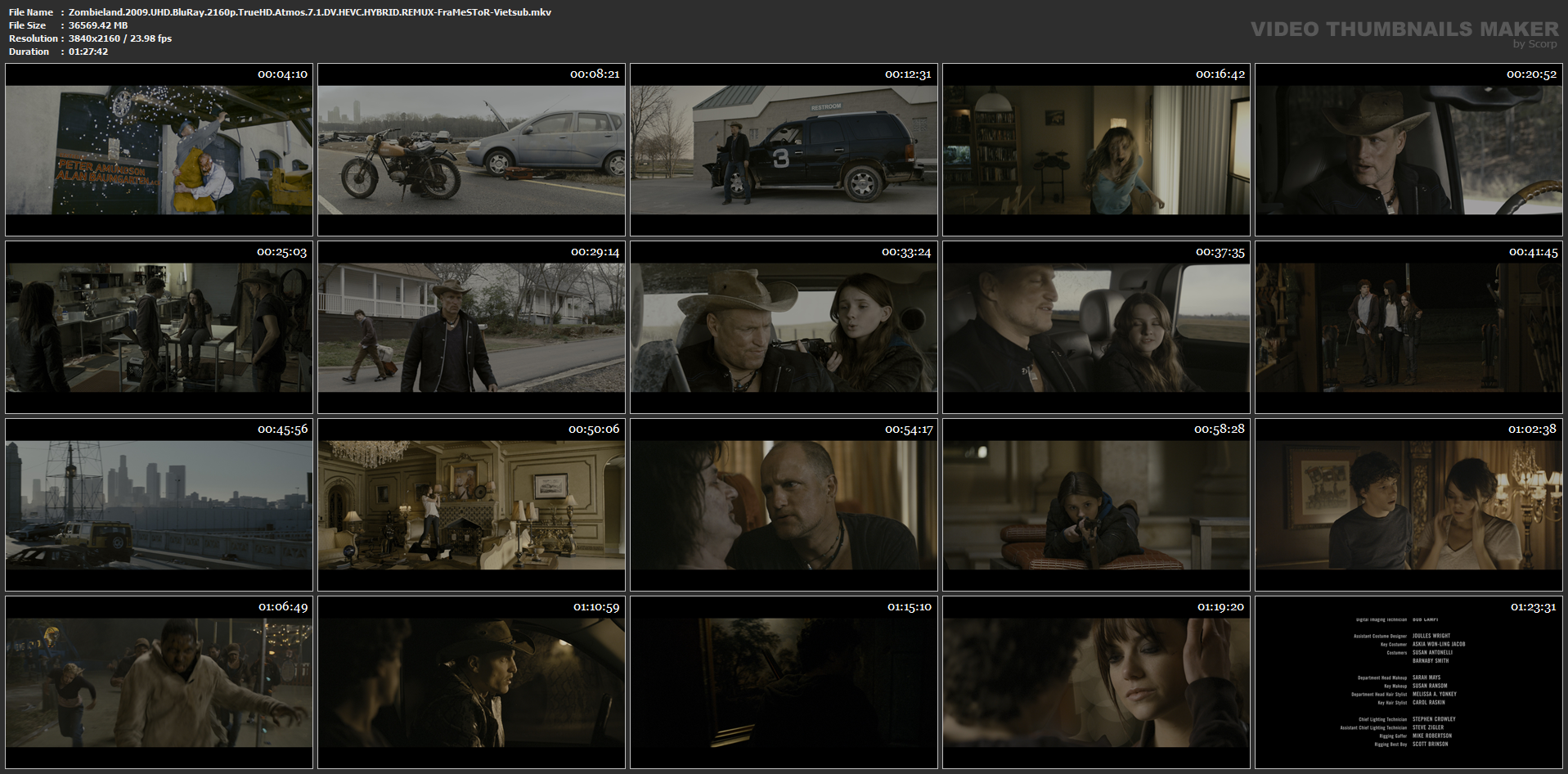The image size is (1568, 774).
Task: Click the 'Duration' label
Action: pos(29,52)
